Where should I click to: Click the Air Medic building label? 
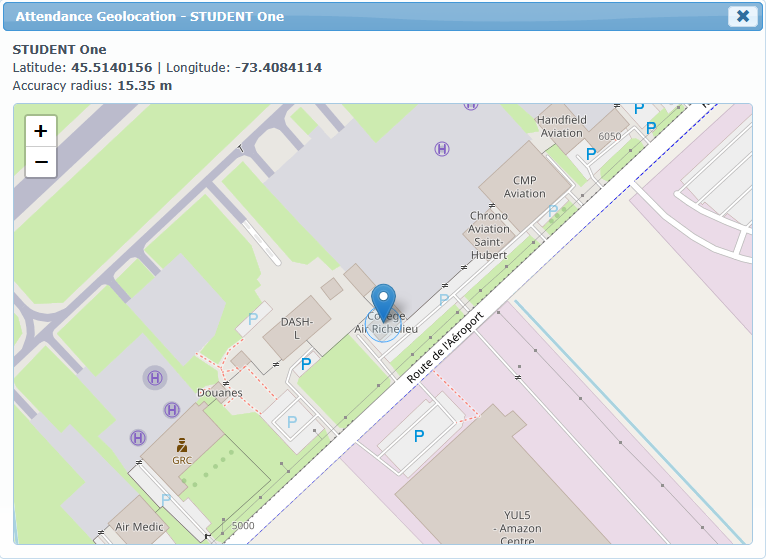click(138, 527)
